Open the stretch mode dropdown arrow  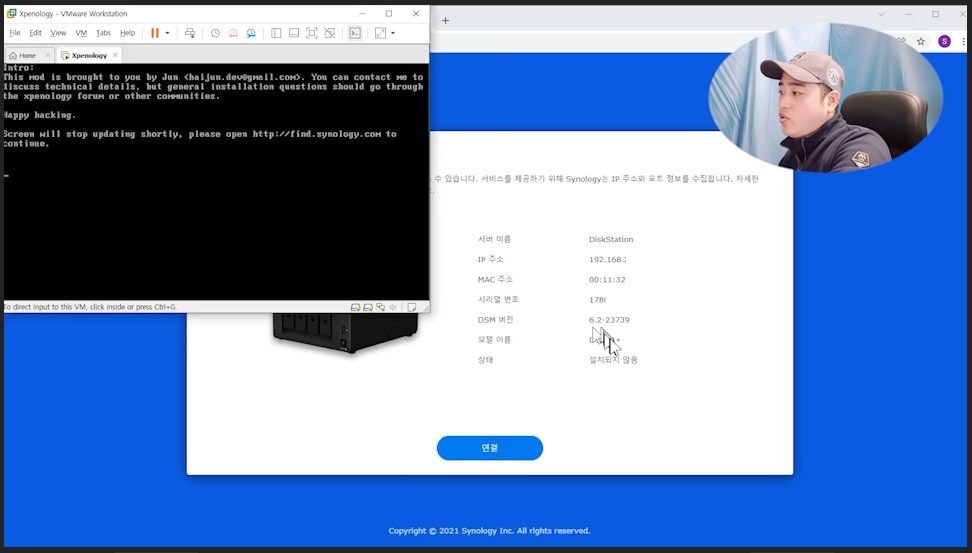coord(393,33)
